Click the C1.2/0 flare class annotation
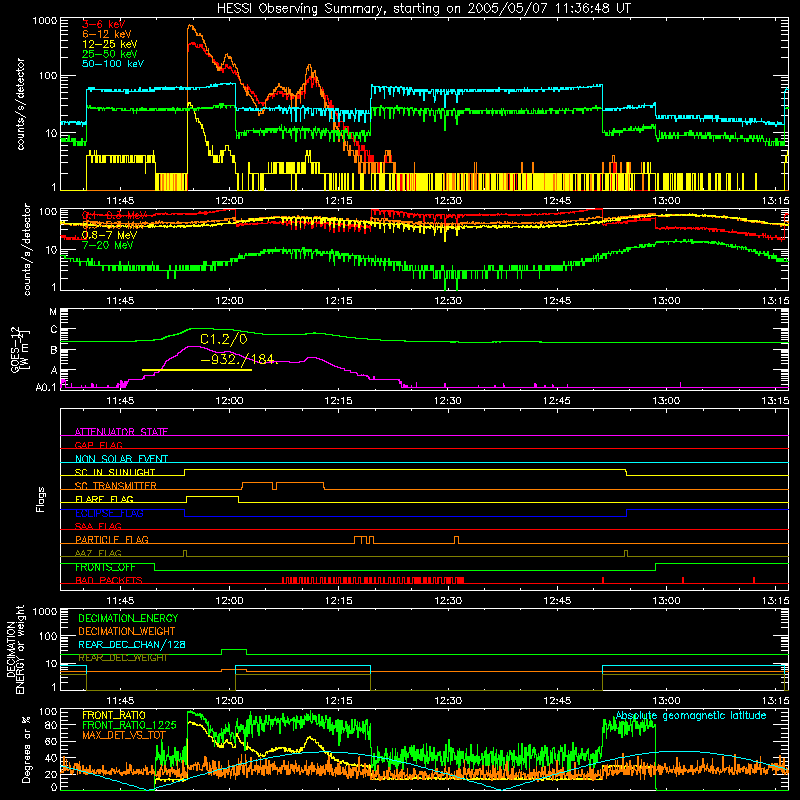This screenshot has height=800, width=800. [223, 339]
